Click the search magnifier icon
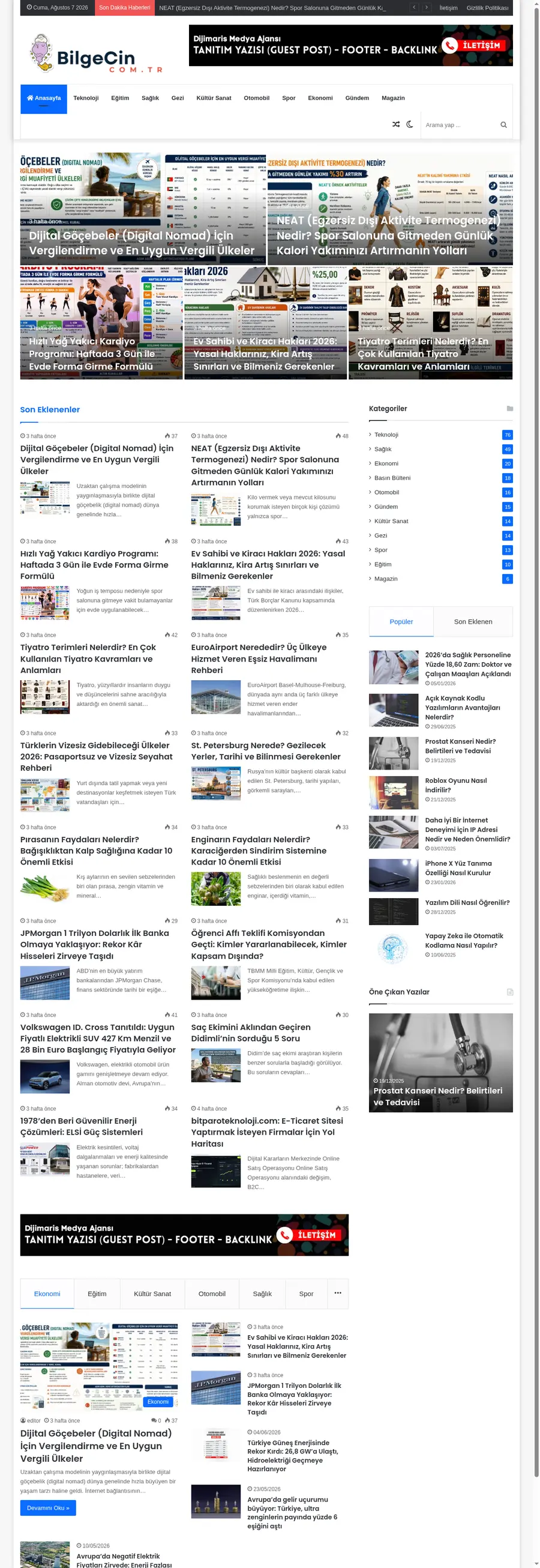 coord(503,125)
